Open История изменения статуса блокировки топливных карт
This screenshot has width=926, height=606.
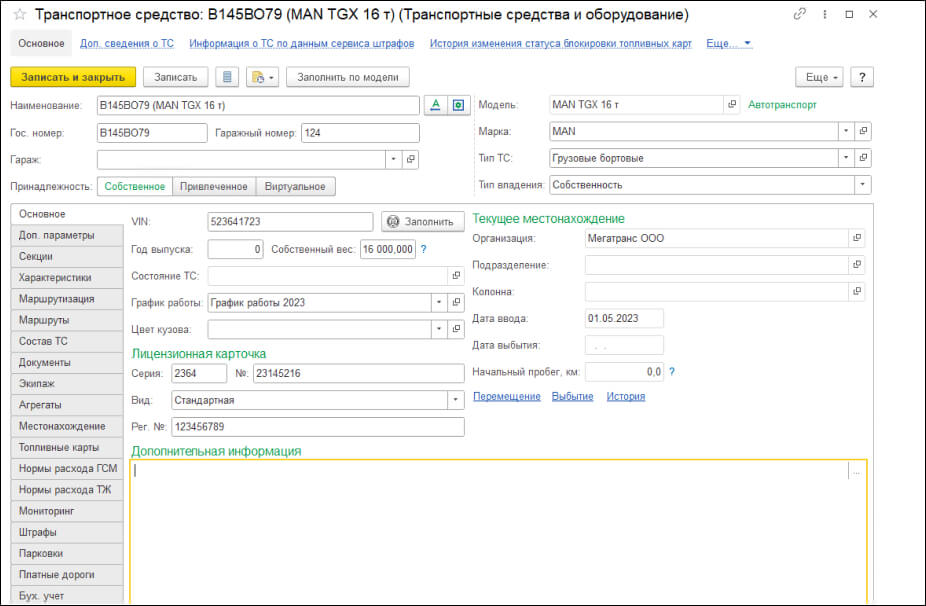[x=560, y=43]
